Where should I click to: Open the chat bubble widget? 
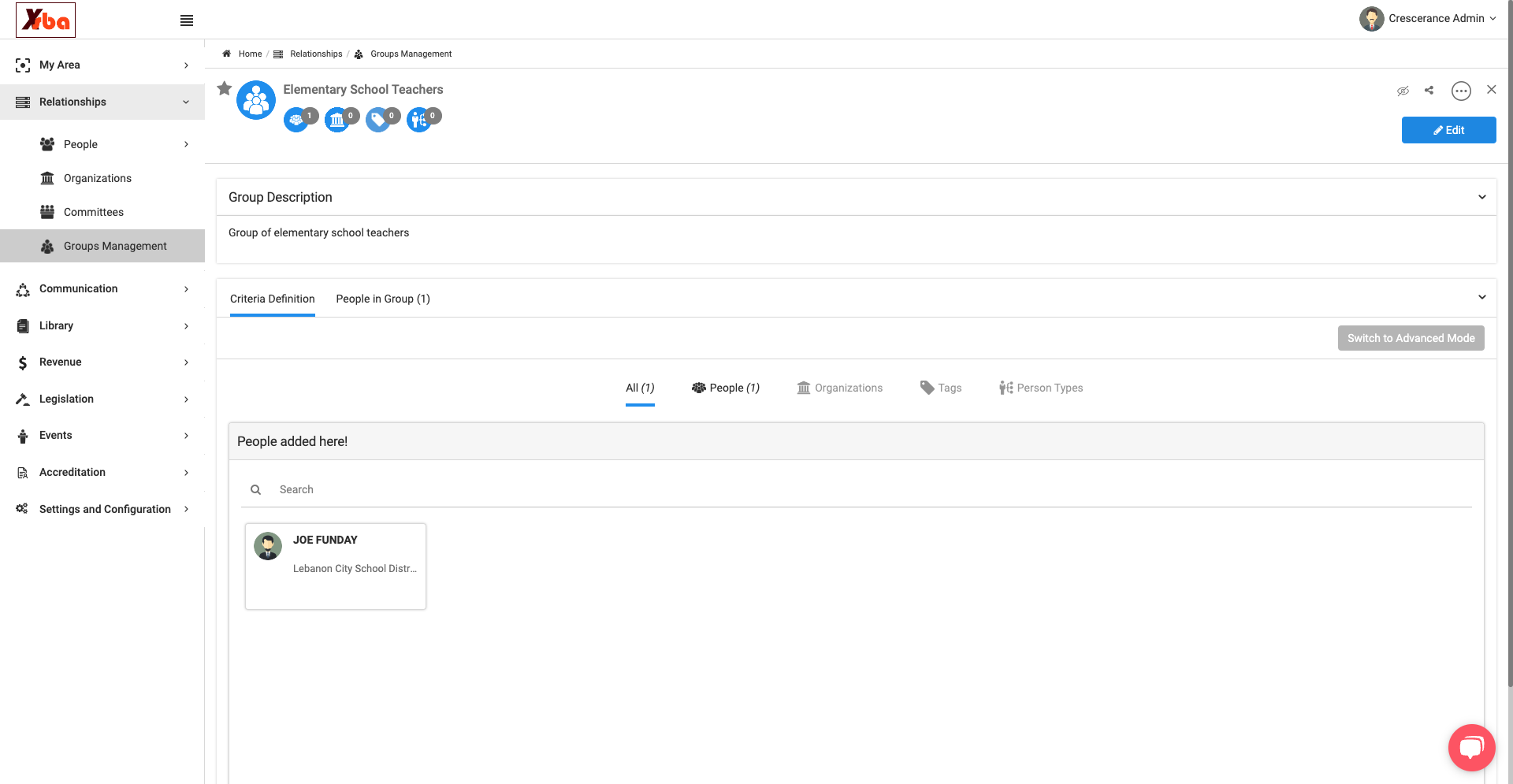coord(1471,747)
